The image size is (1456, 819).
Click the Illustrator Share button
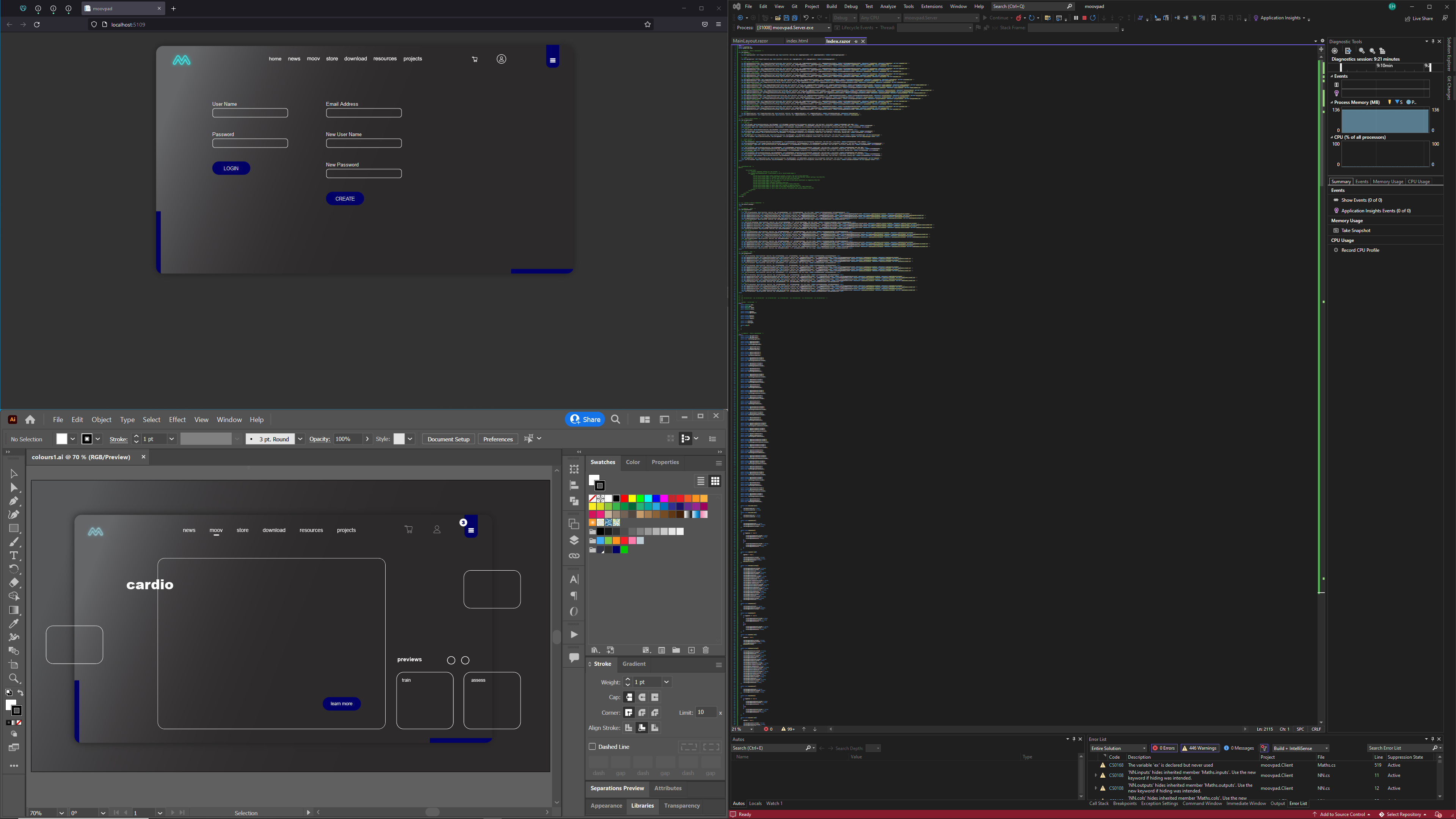pos(585,419)
